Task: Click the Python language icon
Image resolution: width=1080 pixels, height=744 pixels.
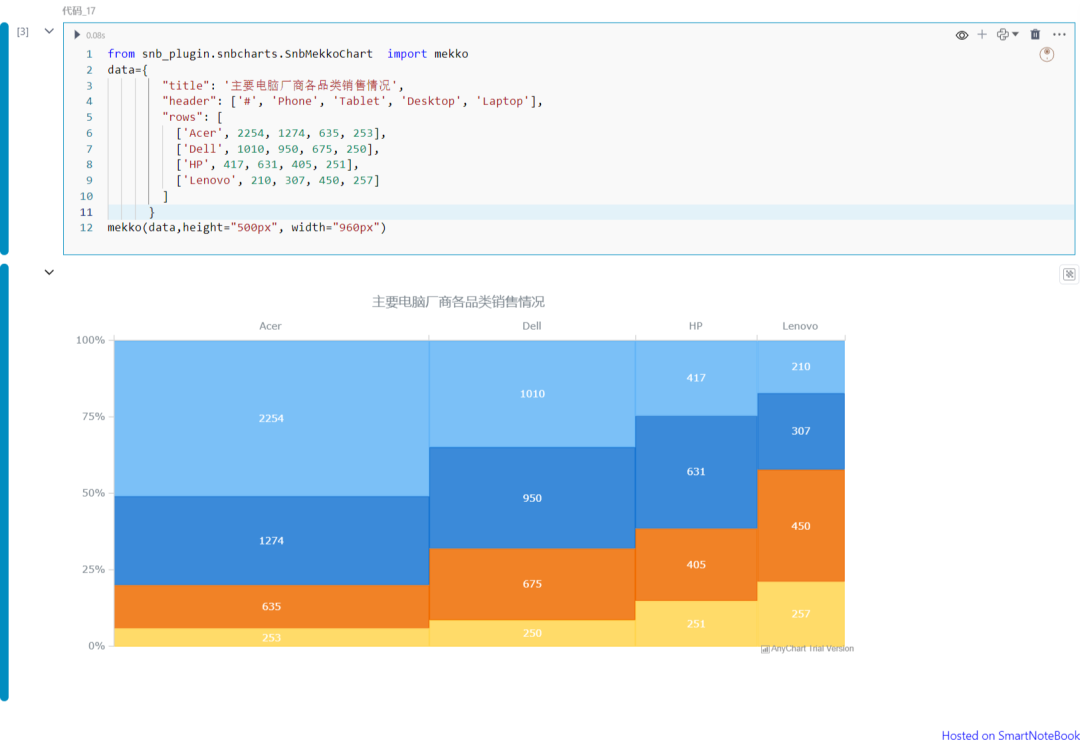Action: (1002, 34)
